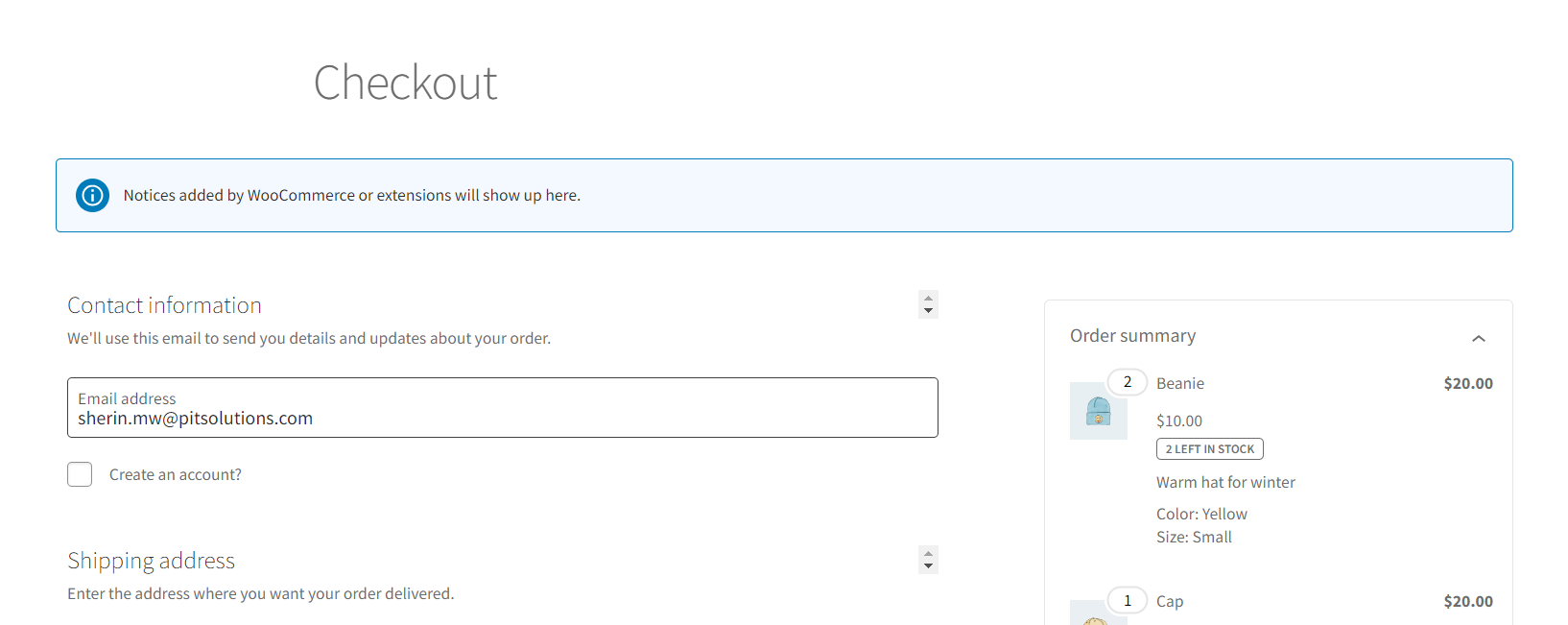
Task: Click the Beanie quantity badge showing 2
Action: (1128, 382)
